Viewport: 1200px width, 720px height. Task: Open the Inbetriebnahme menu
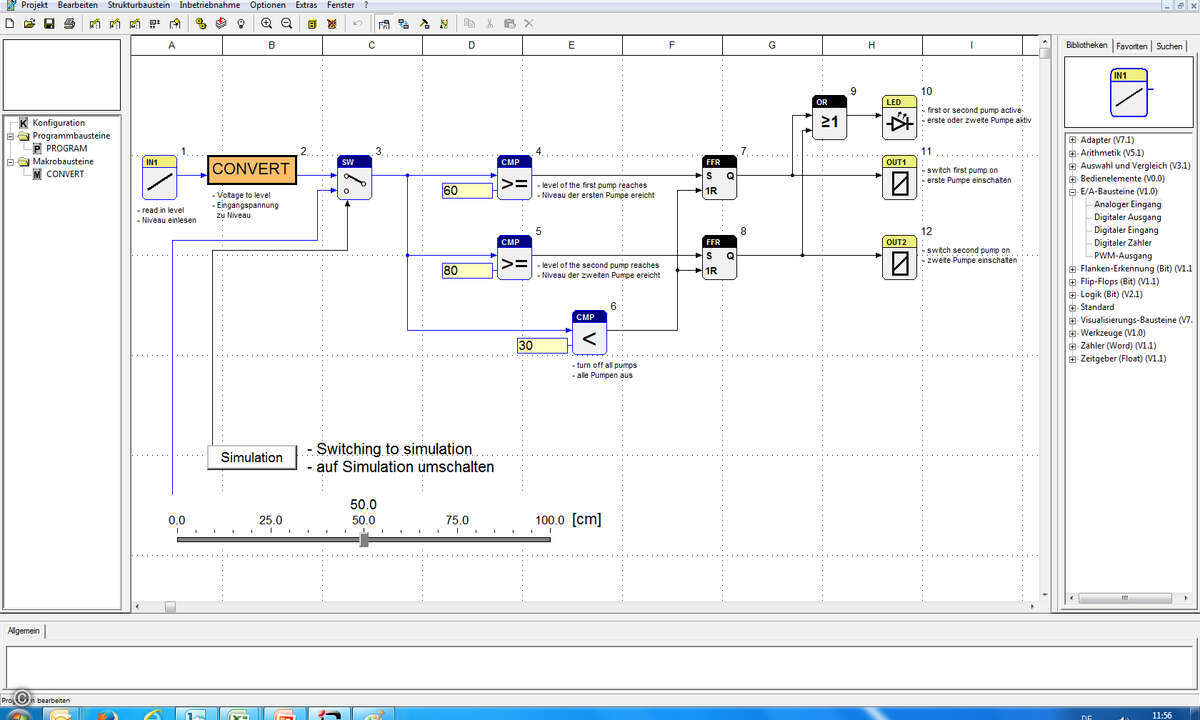click(211, 6)
